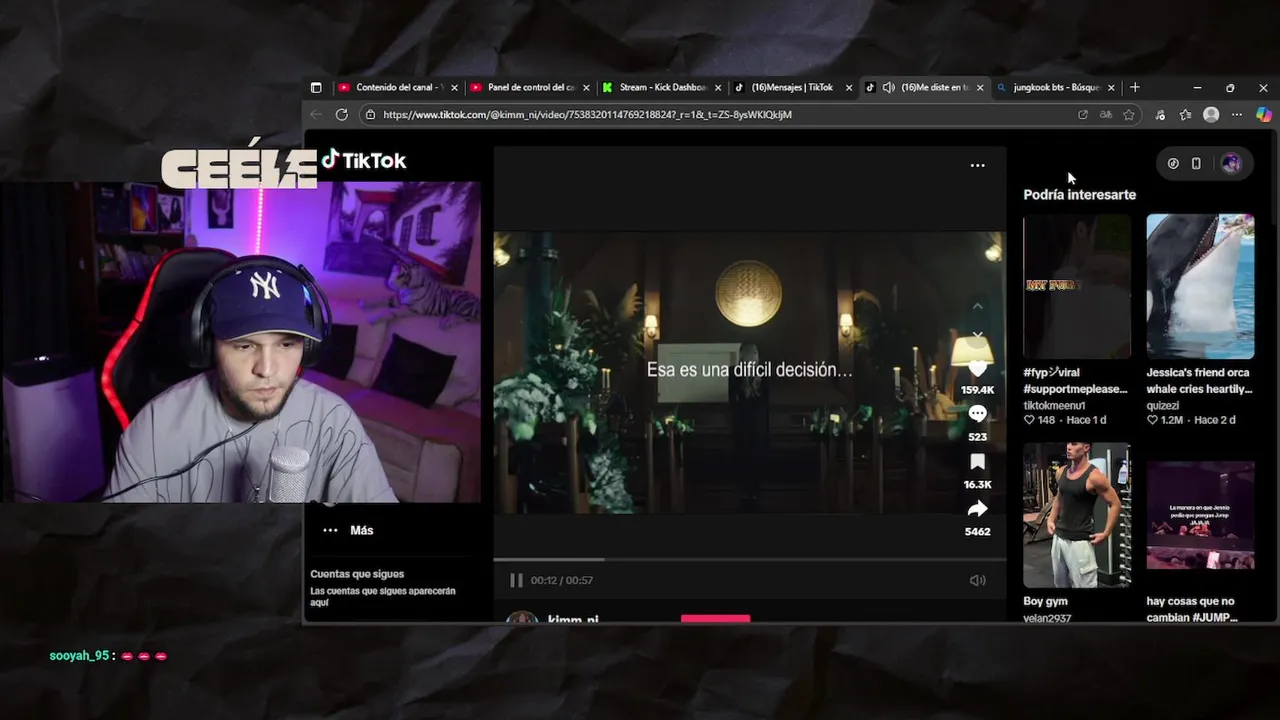The width and height of the screenshot is (1280, 720).
Task: Switch to the Stream - Kick Dashboard tab
Action: (x=660, y=88)
